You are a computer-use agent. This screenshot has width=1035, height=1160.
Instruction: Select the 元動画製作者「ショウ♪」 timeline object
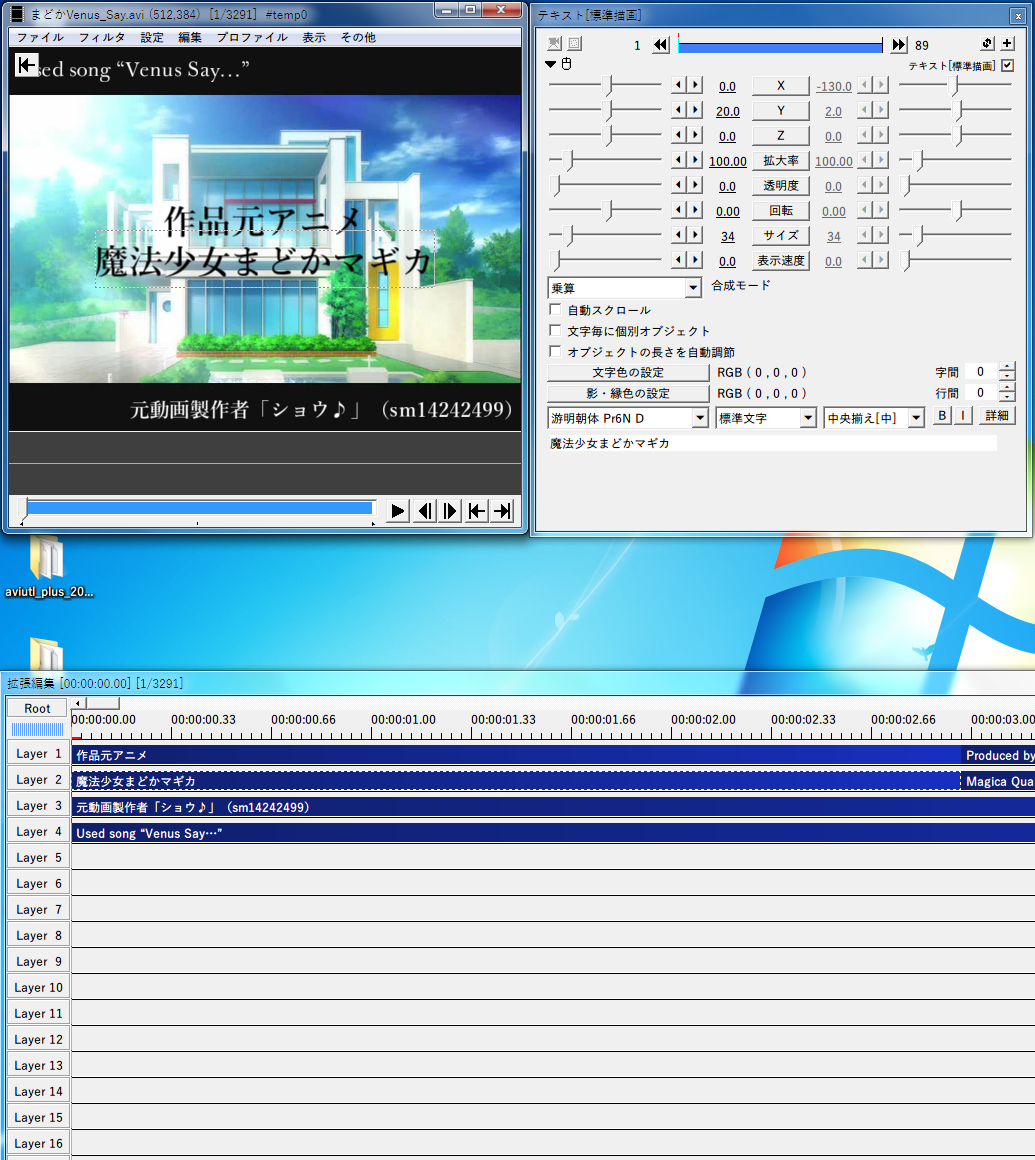click(x=553, y=807)
